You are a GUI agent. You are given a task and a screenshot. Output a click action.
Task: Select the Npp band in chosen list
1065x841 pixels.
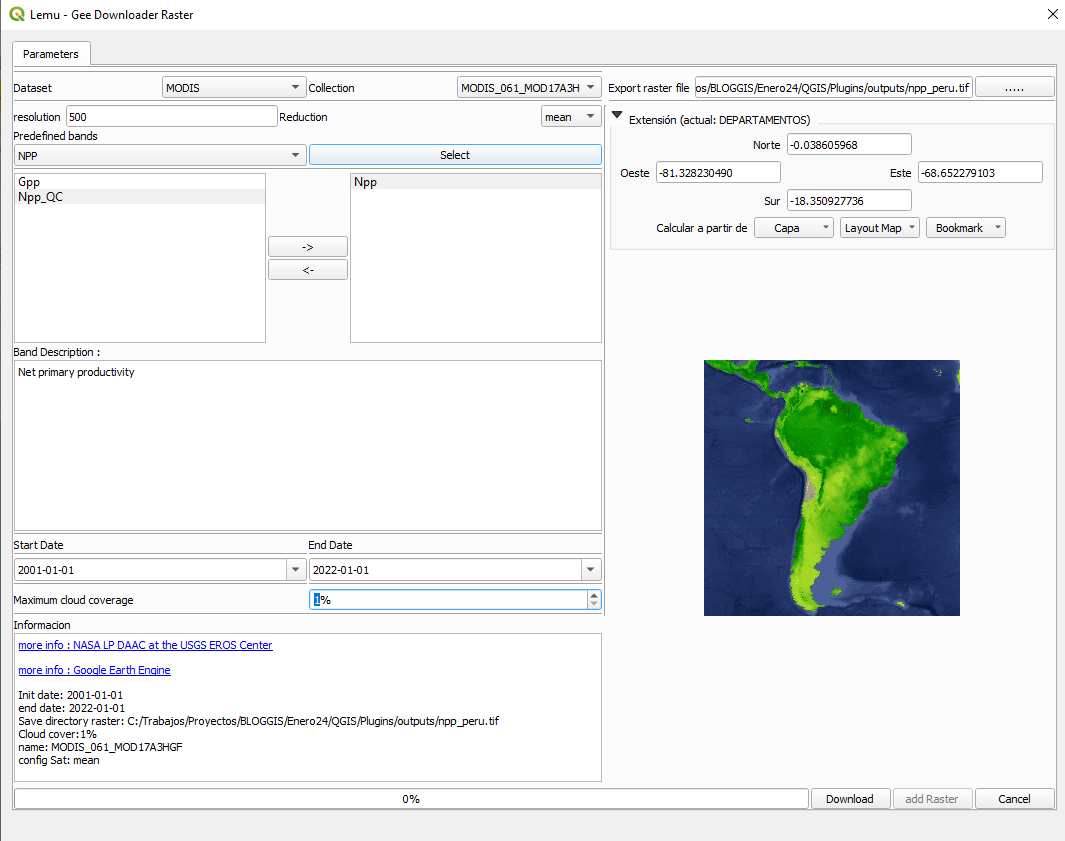coord(475,182)
